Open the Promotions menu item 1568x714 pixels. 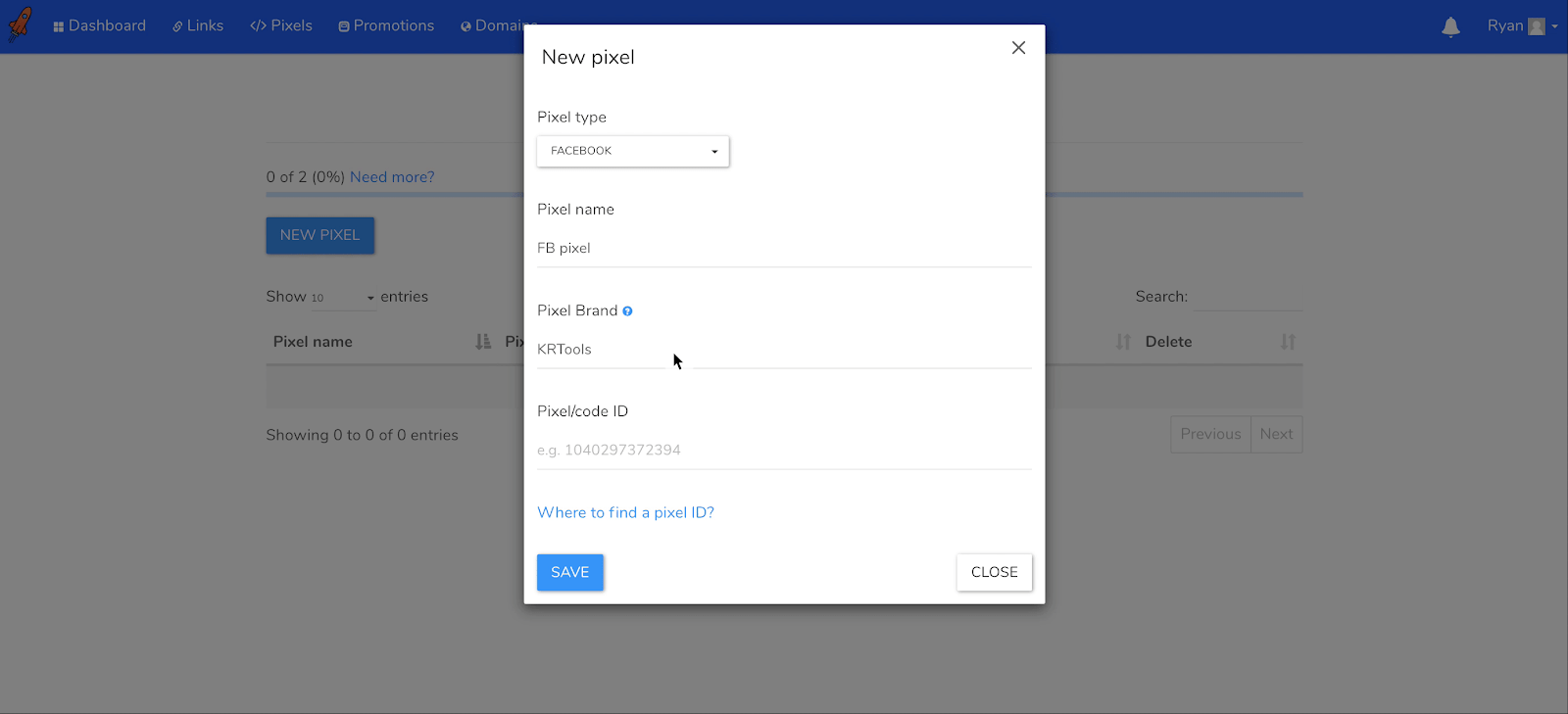point(386,25)
